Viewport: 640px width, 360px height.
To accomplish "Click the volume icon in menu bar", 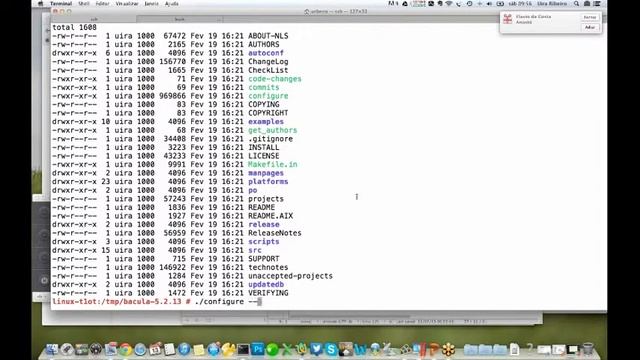I will tap(489, 4).
